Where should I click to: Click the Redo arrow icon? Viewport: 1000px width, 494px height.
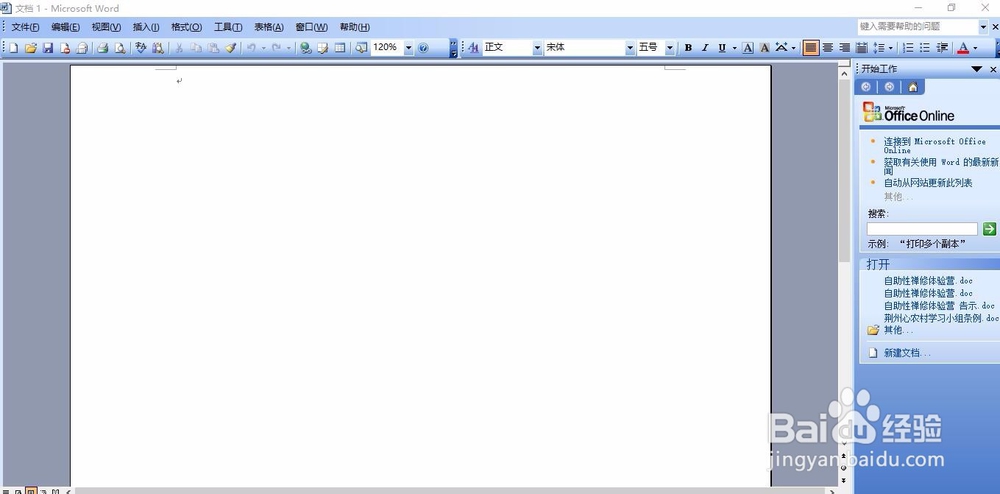[277, 48]
